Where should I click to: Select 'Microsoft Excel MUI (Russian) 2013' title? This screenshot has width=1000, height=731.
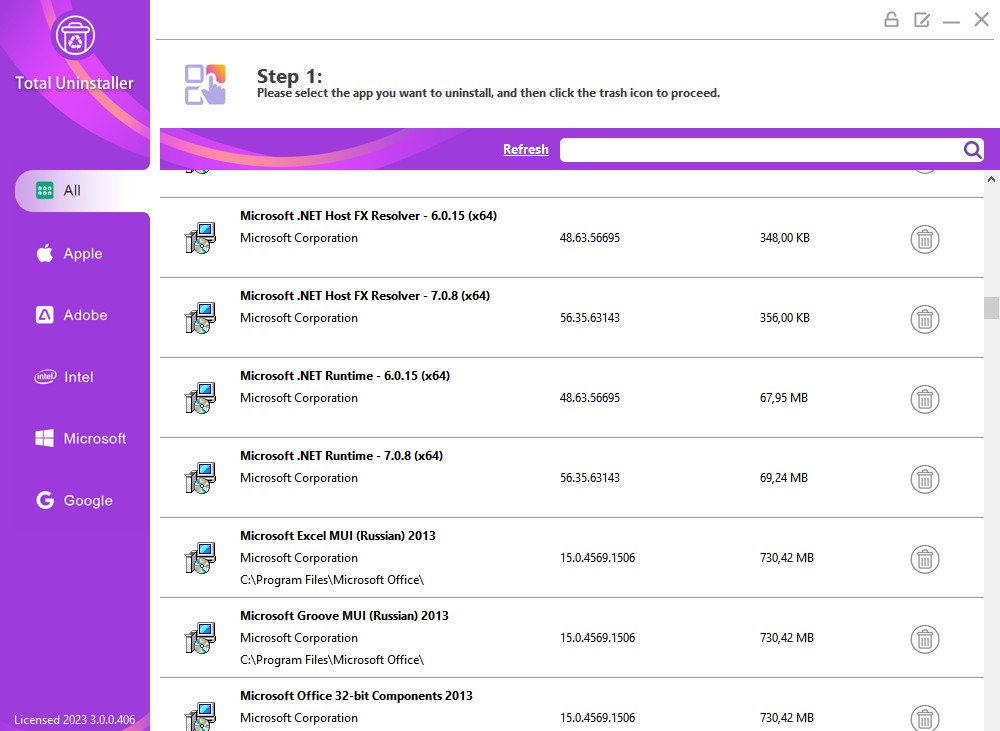coord(338,536)
